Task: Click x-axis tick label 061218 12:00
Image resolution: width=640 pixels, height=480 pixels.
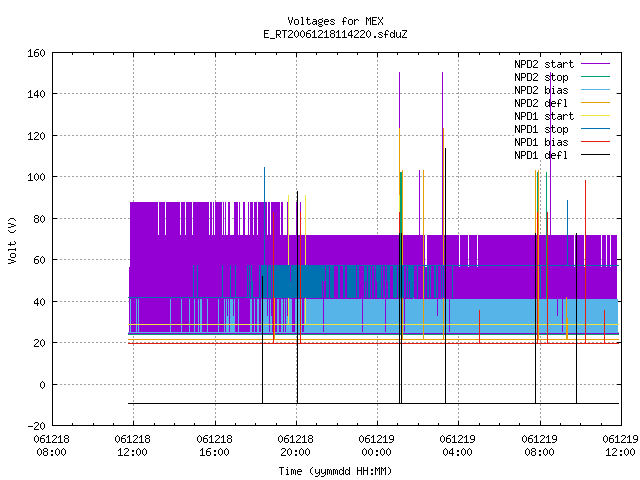Action: (x=133, y=446)
